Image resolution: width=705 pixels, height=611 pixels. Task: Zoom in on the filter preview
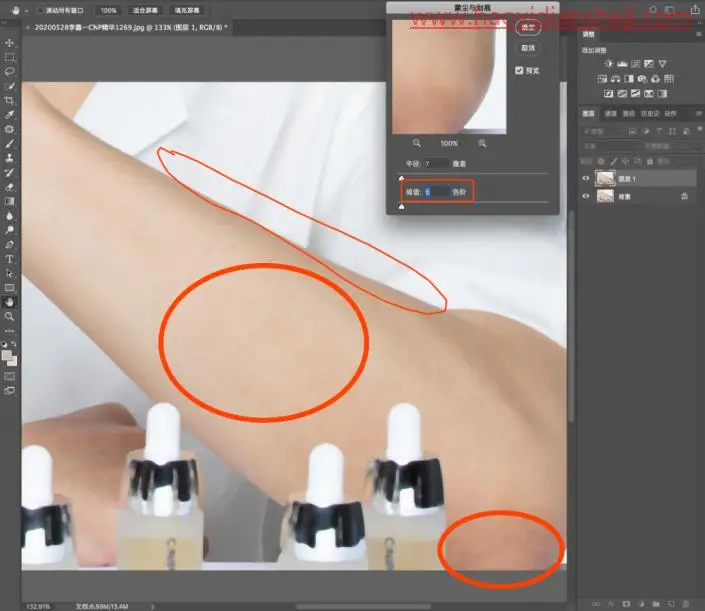click(482, 143)
